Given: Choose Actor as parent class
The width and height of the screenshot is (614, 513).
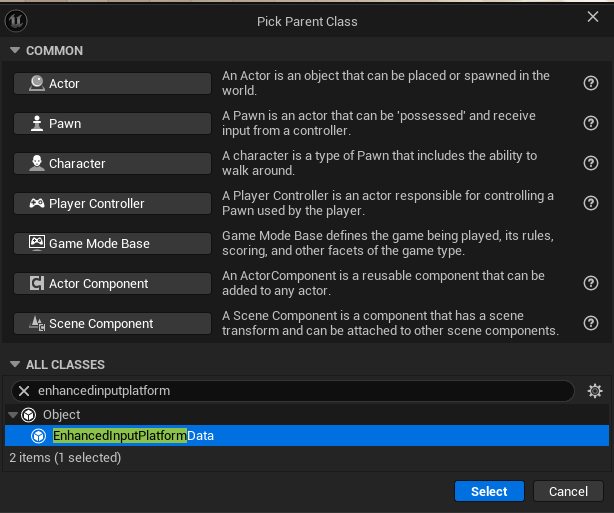Looking at the screenshot, I should 112,83.
